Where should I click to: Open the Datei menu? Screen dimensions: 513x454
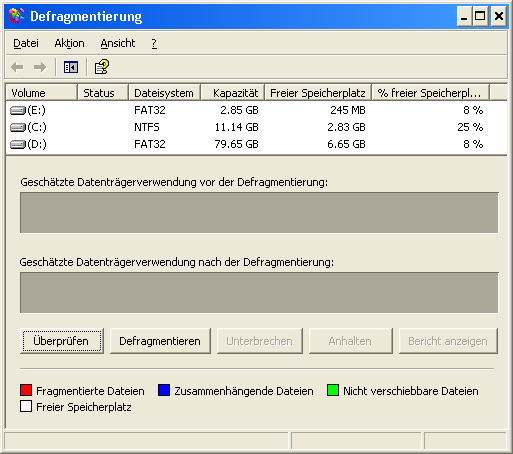coord(26,43)
